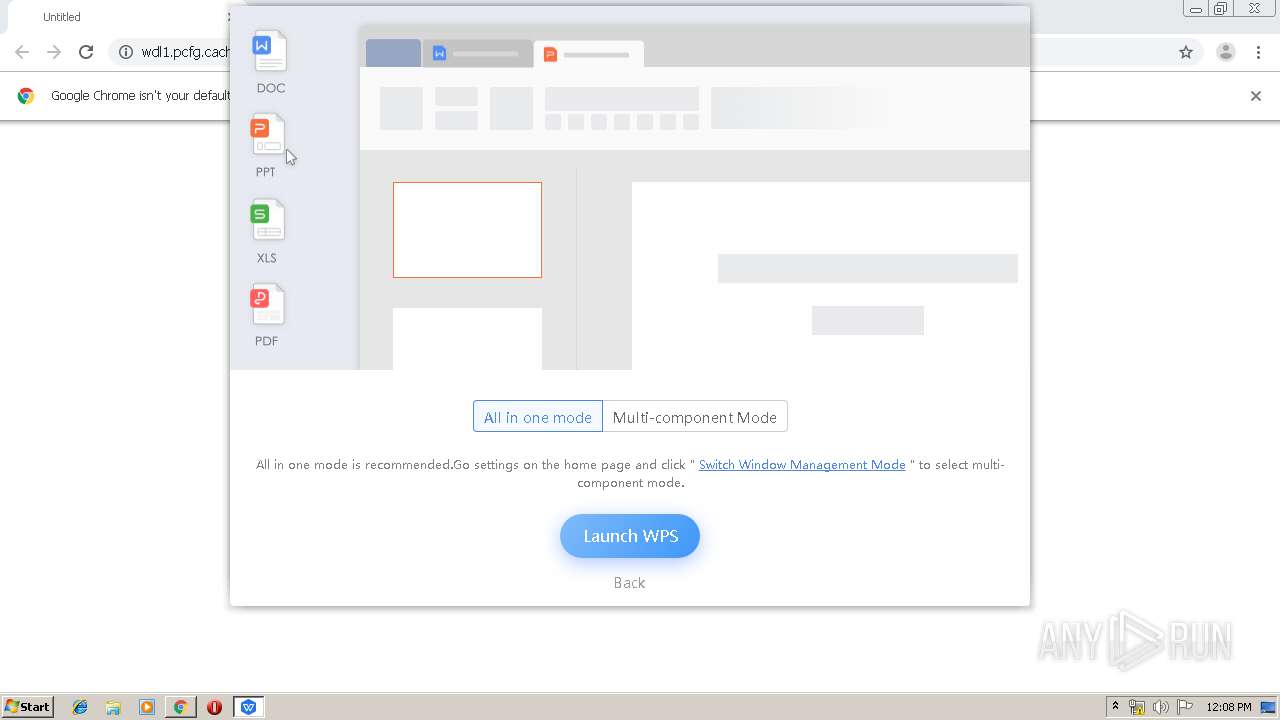1280x720 pixels.
Task: Select the PDF file type icon
Action: 267,305
